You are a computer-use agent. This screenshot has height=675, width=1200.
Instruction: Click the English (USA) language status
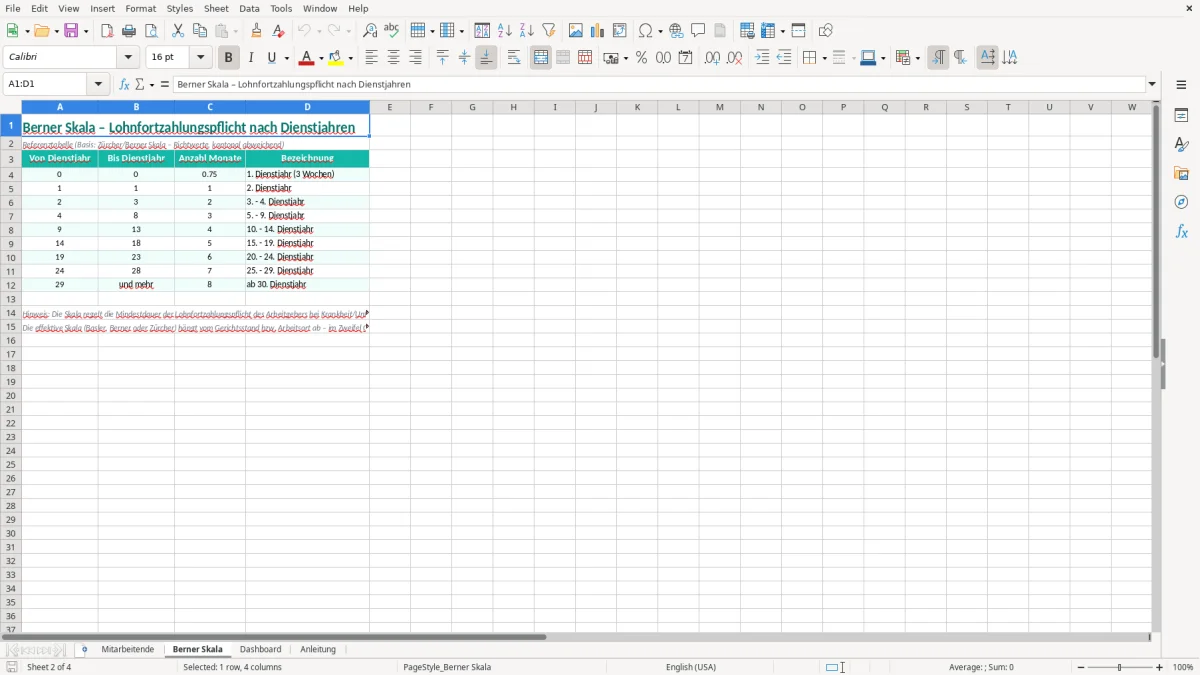click(691, 667)
